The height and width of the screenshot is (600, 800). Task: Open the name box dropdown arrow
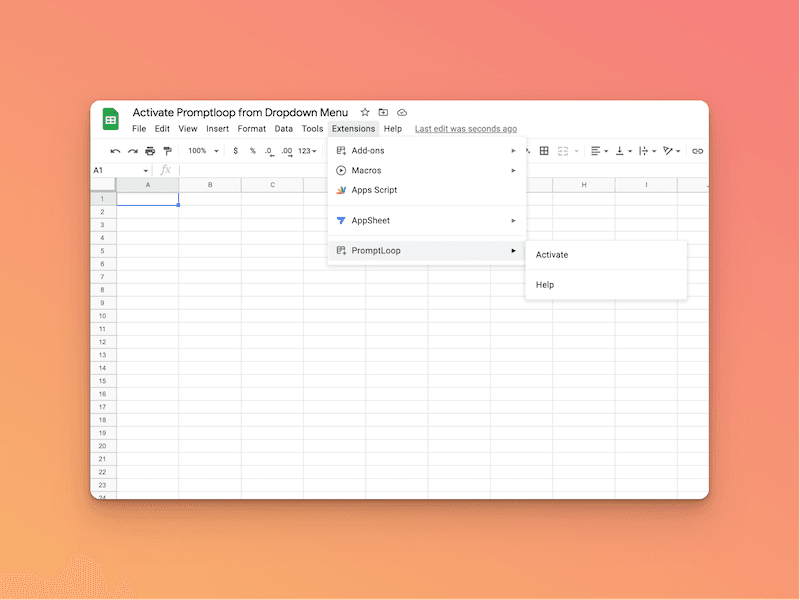tap(146, 171)
